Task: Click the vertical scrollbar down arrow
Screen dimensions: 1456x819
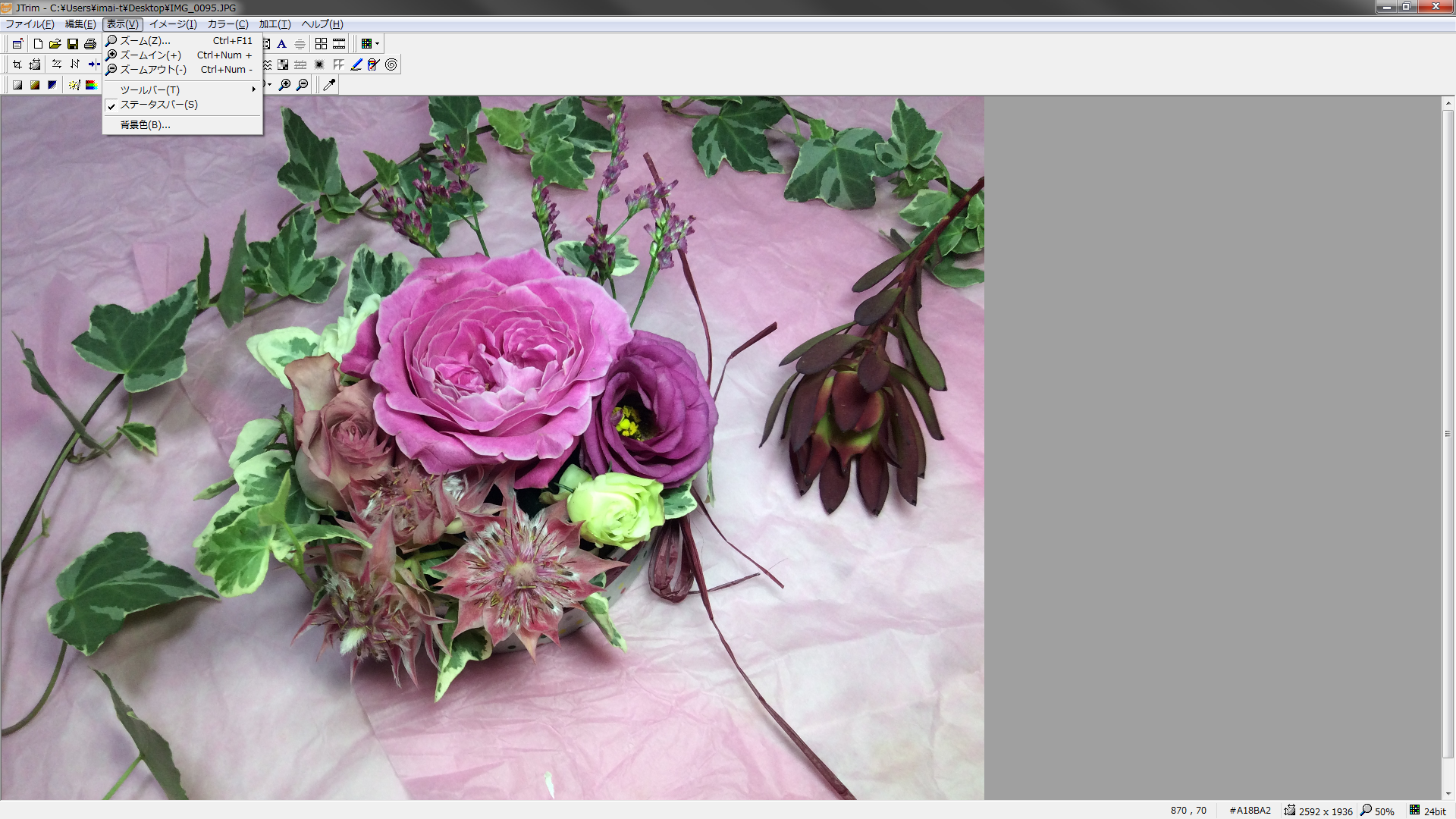Action: (x=1448, y=794)
